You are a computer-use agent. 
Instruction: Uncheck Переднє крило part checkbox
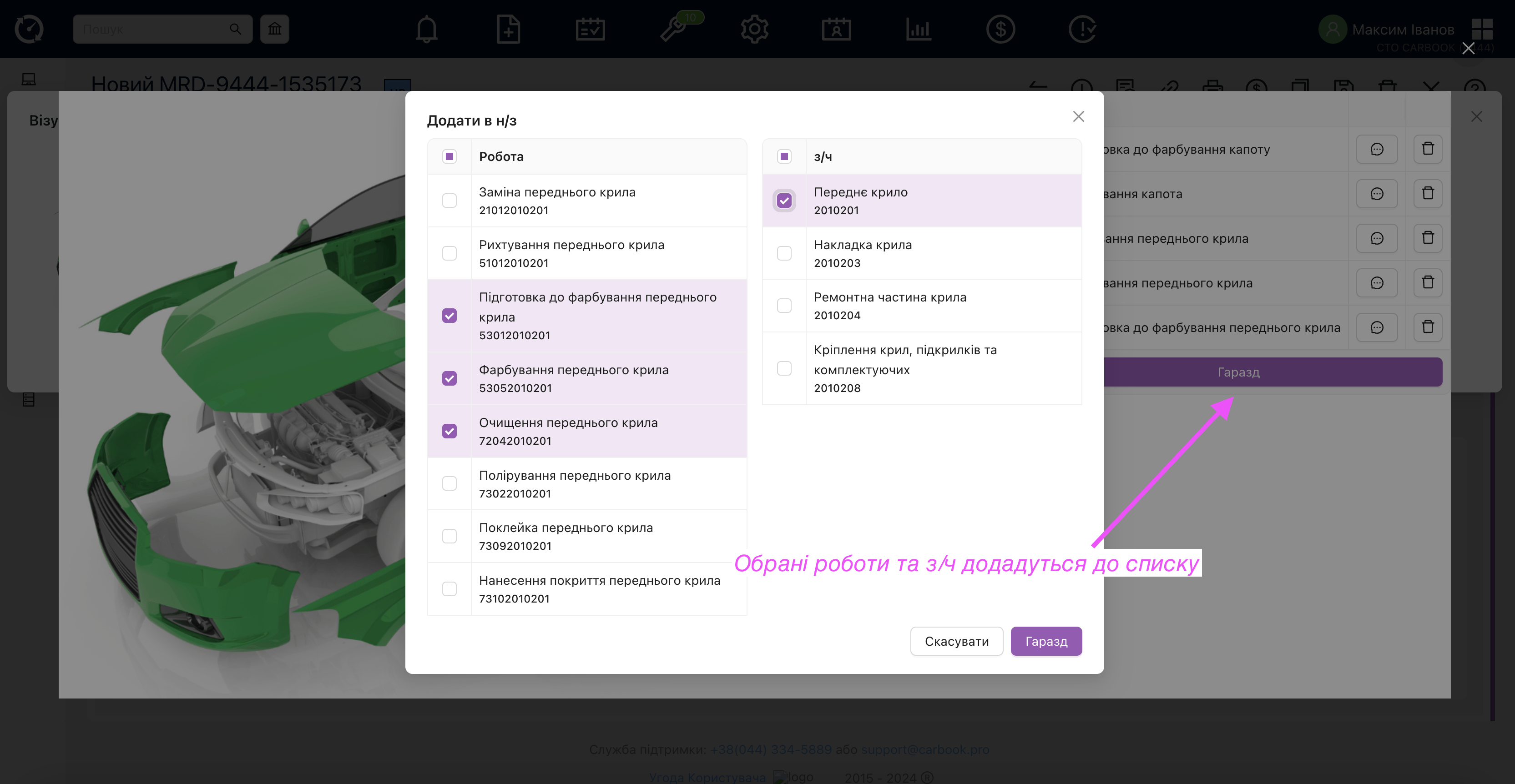tap(784, 201)
